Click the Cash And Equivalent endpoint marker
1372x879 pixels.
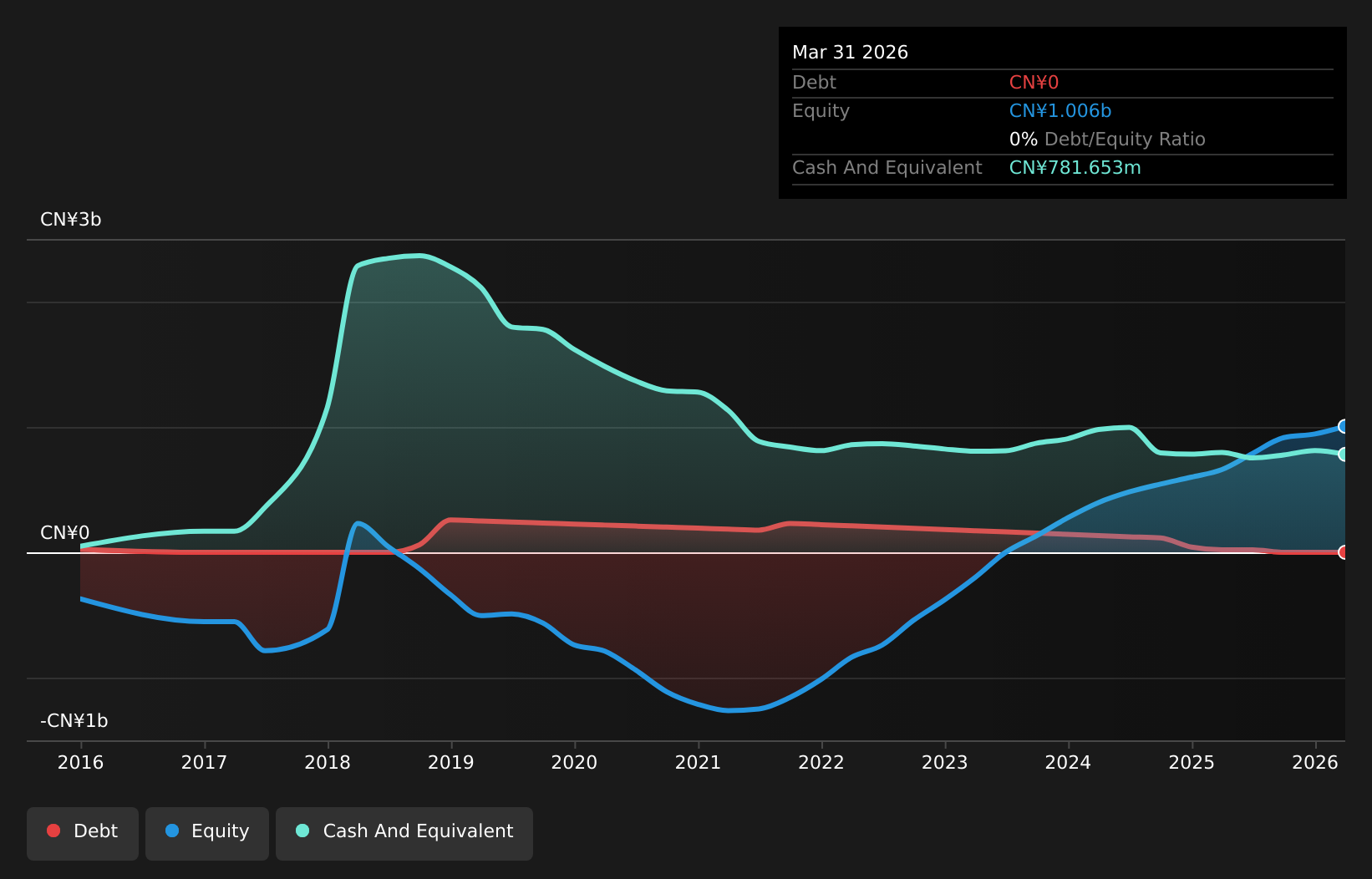pyautogui.click(x=1344, y=455)
